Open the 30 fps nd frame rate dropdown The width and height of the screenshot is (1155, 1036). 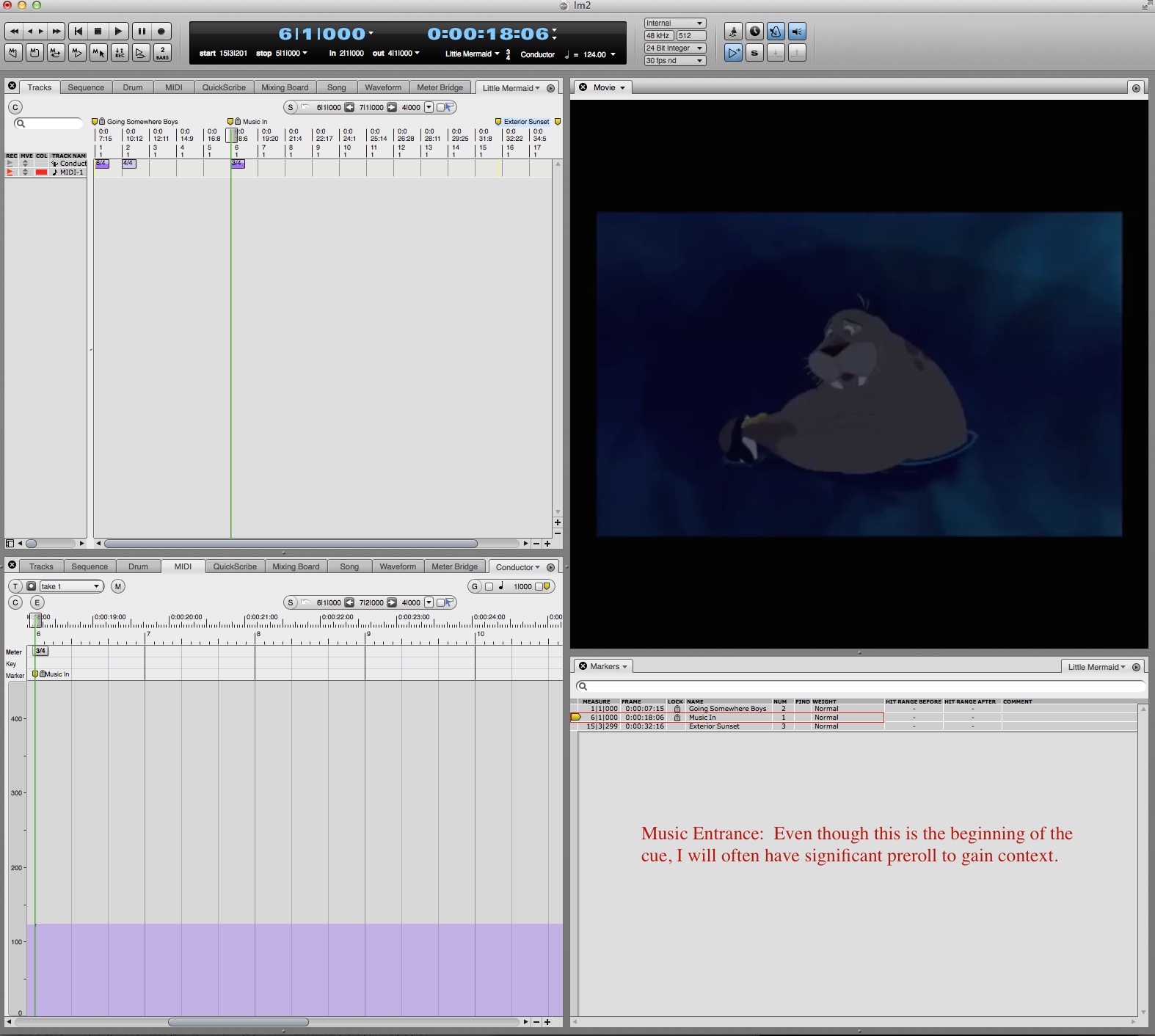pyautogui.click(x=675, y=61)
